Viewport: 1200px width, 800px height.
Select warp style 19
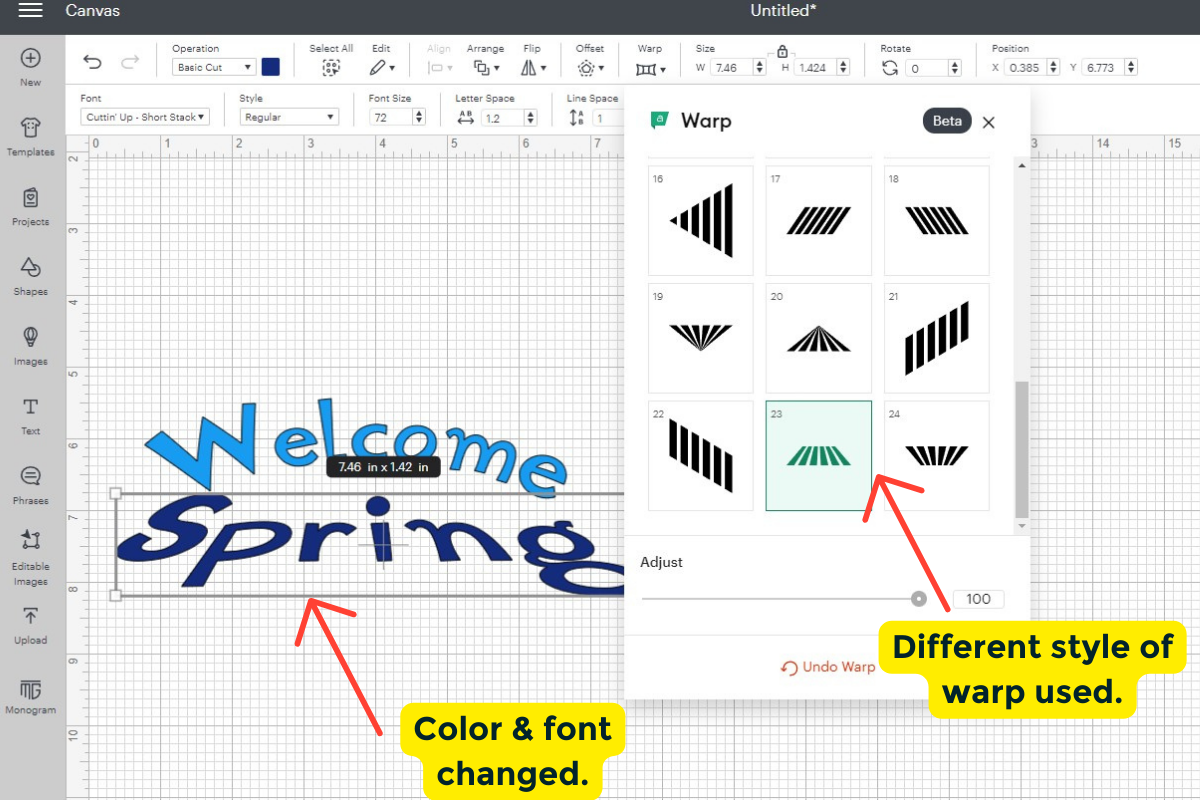pos(701,338)
